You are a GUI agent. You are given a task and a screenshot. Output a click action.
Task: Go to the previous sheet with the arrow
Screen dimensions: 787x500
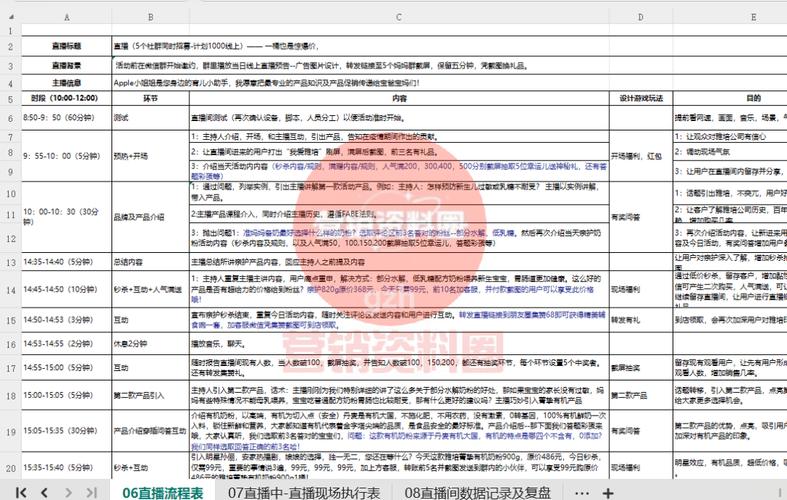pos(44,492)
